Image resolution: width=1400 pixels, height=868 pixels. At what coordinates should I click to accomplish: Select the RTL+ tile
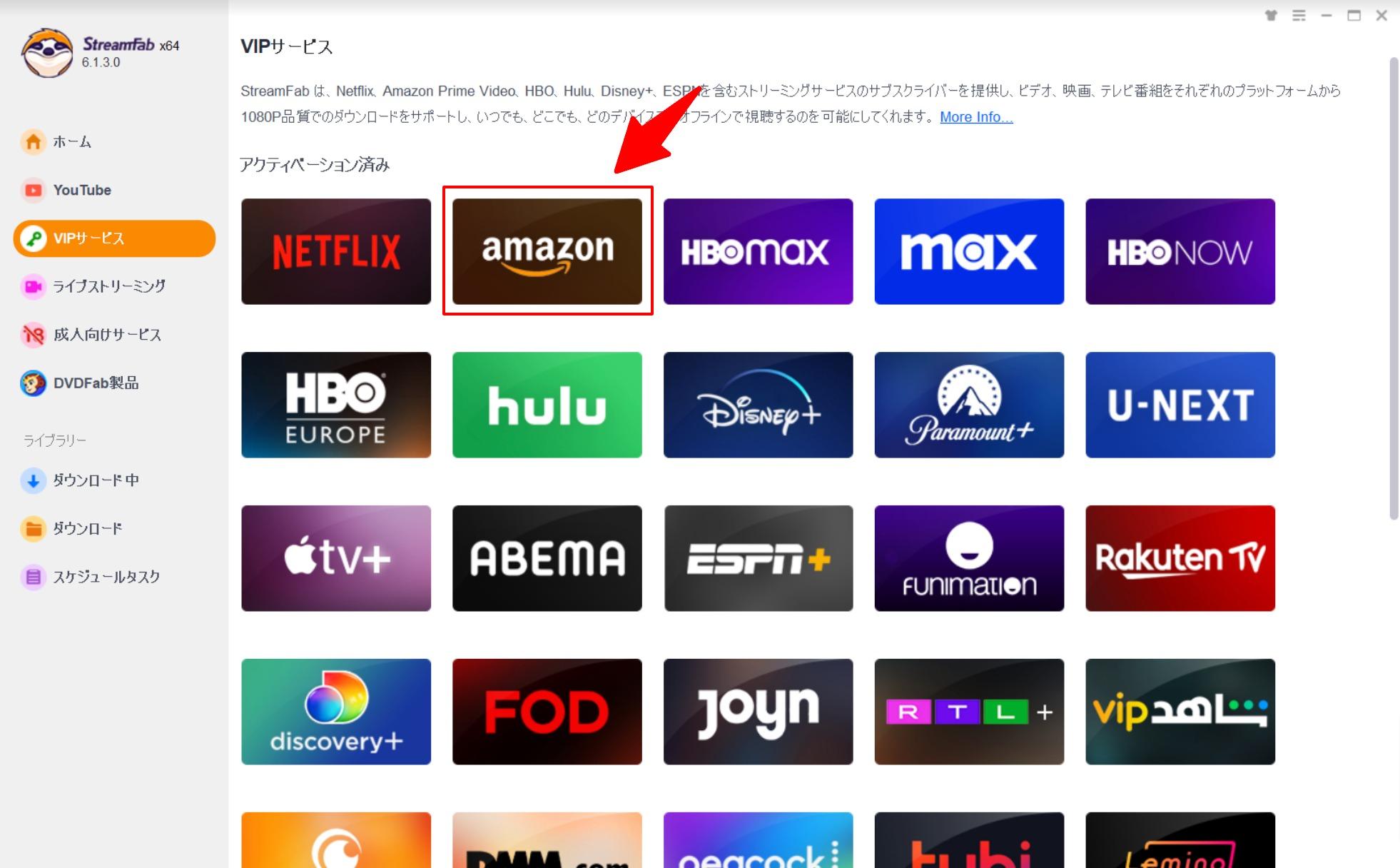(969, 712)
